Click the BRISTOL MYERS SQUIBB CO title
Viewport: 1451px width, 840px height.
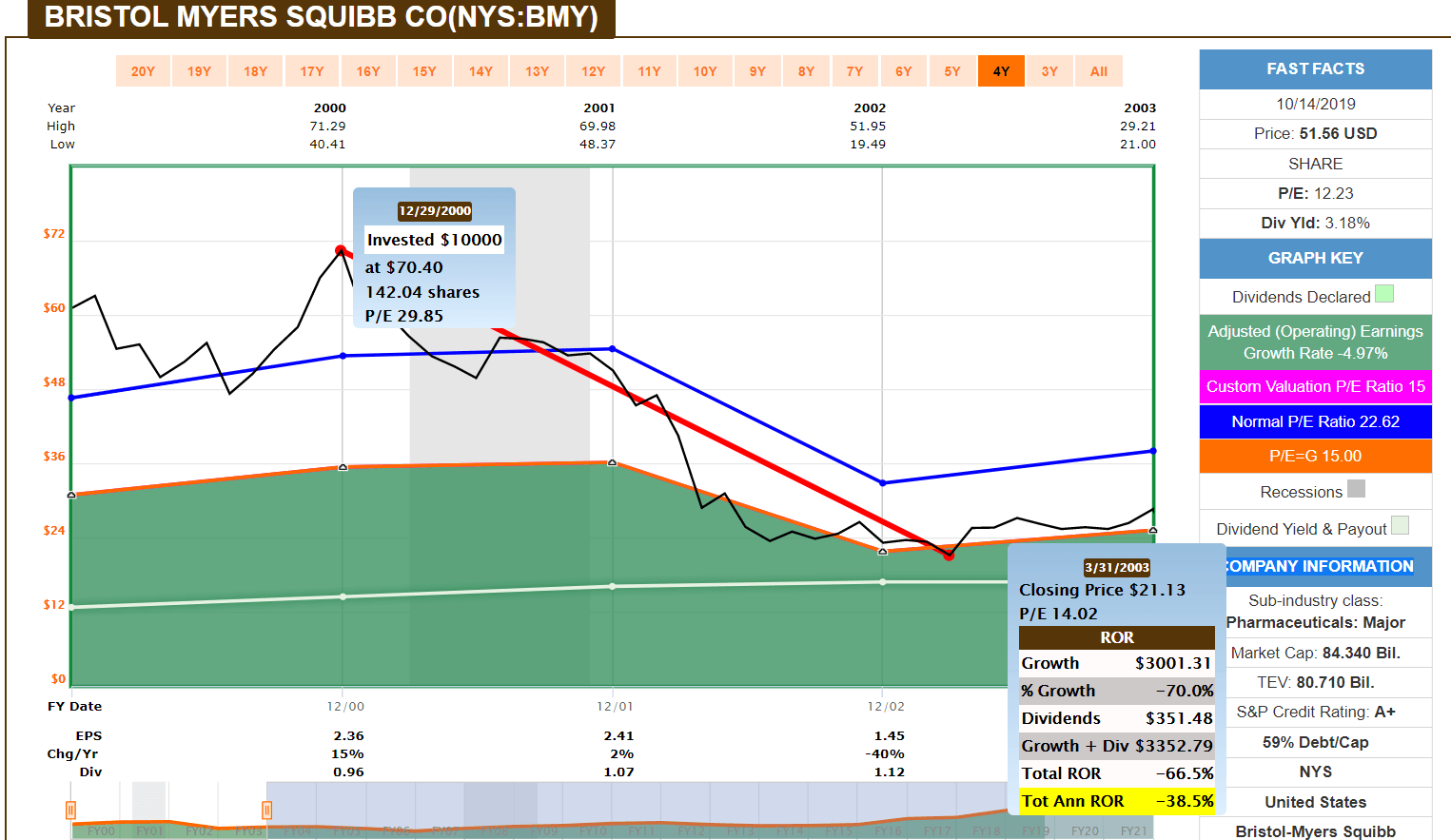[x=322, y=17]
